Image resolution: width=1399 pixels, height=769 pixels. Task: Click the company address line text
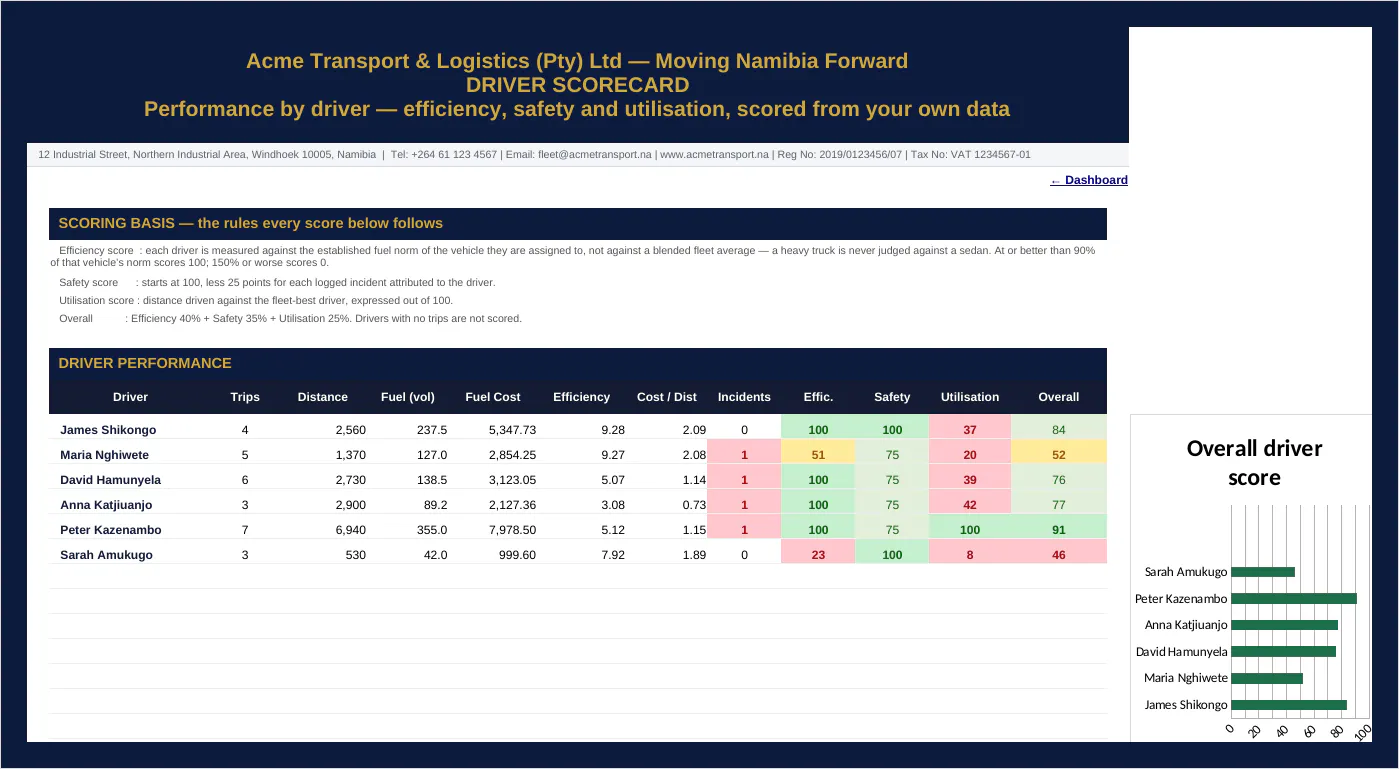534,155
